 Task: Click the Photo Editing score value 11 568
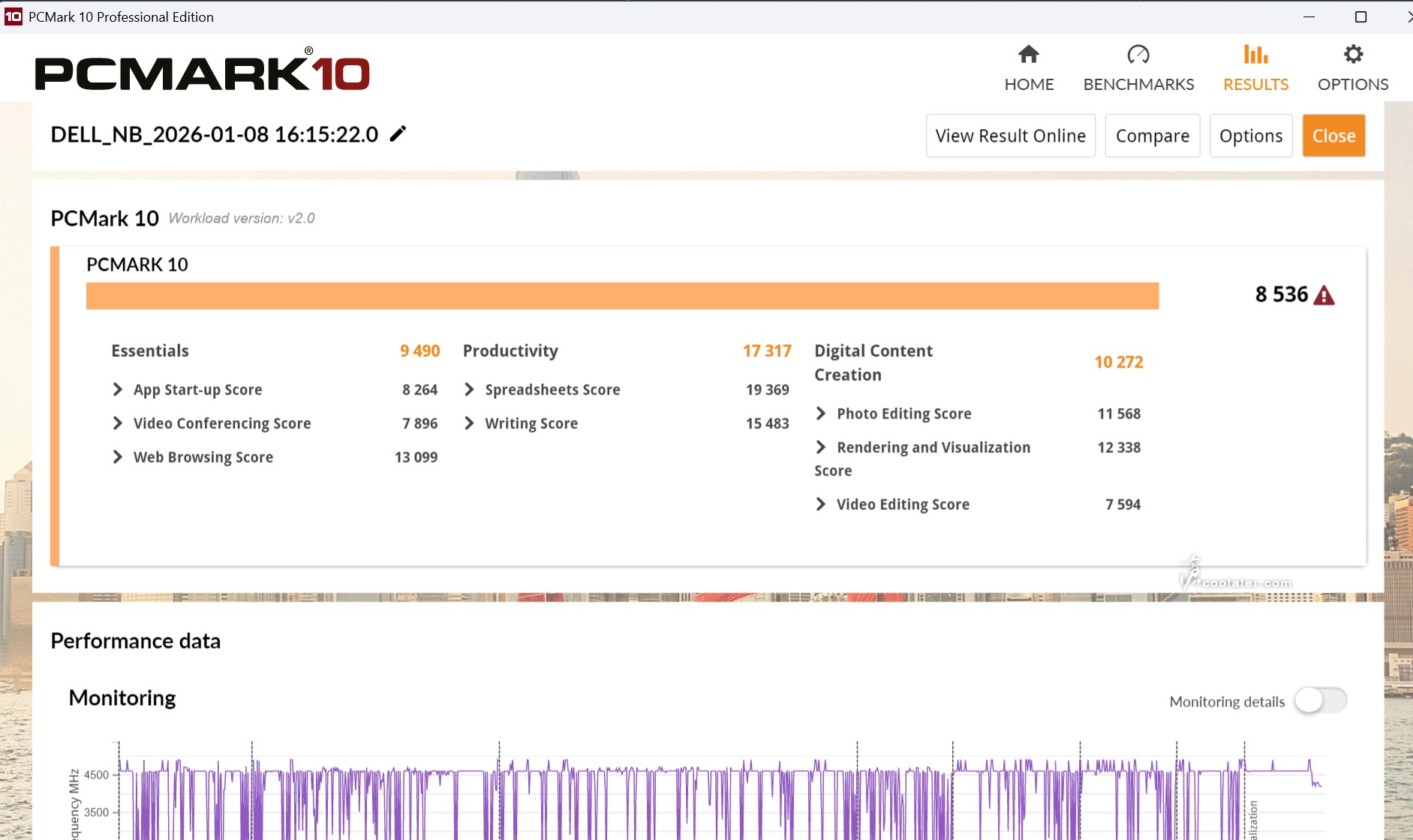pyautogui.click(x=1119, y=413)
